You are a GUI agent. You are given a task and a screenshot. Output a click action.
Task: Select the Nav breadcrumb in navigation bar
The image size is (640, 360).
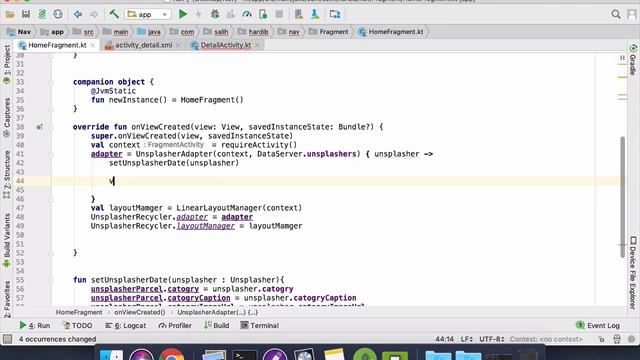[19, 32]
